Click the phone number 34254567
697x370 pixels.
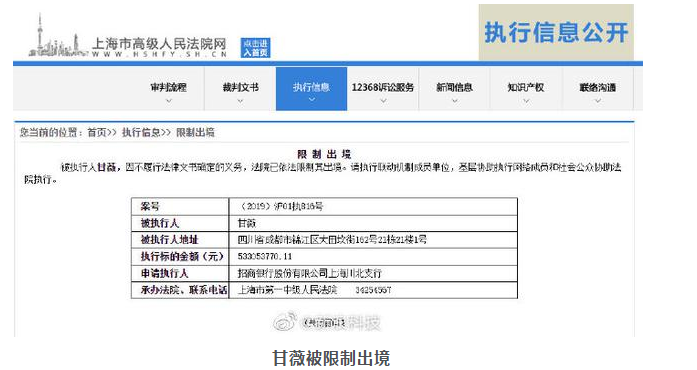point(373,290)
